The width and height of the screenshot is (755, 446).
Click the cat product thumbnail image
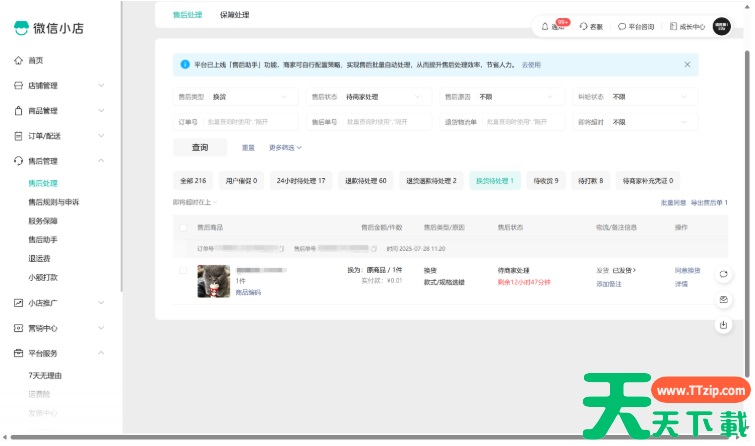point(215,281)
